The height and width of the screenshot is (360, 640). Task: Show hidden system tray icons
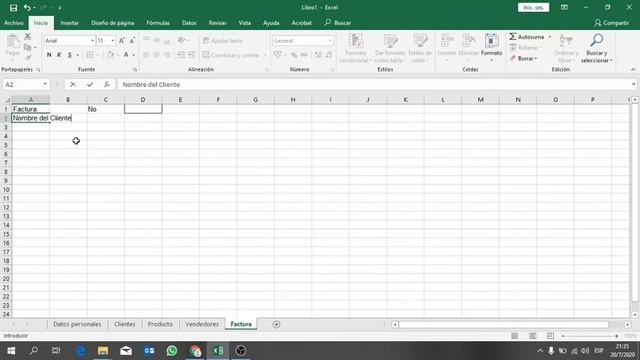click(540, 351)
